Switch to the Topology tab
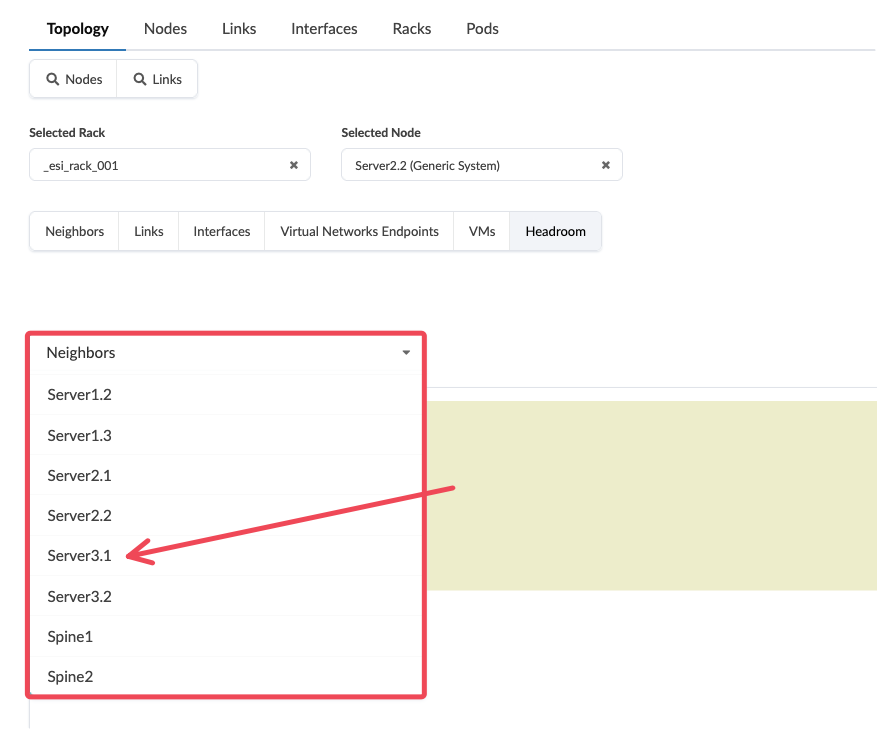The height and width of the screenshot is (737, 877). (x=78, y=28)
